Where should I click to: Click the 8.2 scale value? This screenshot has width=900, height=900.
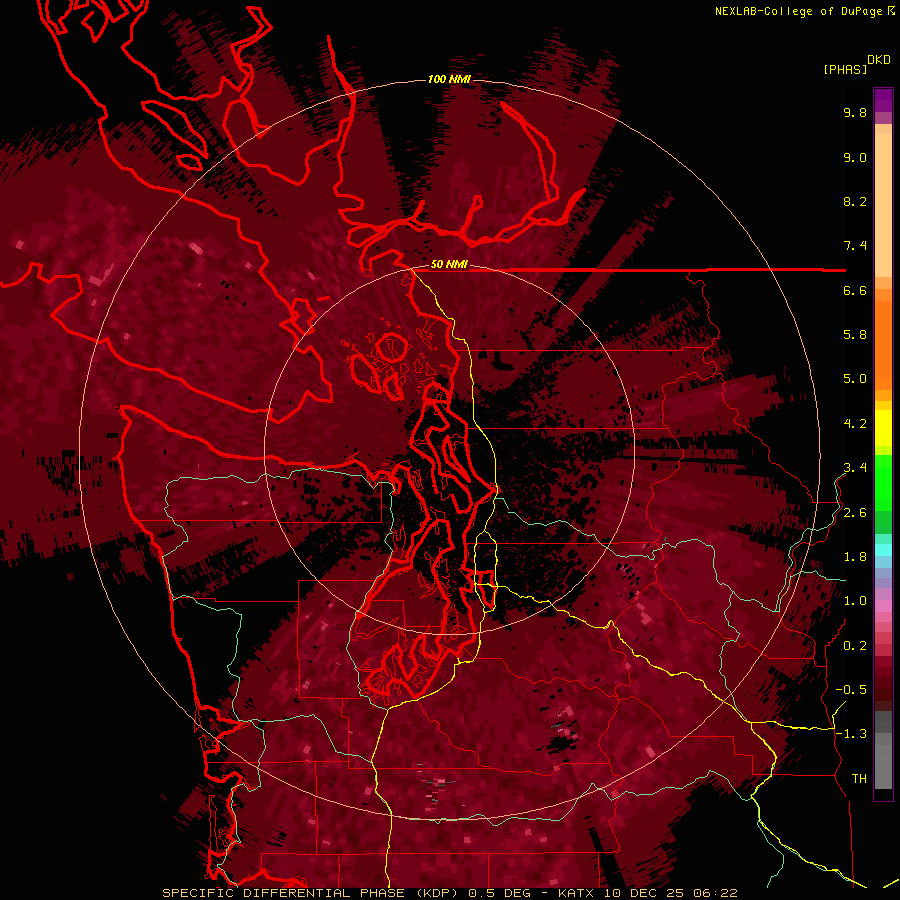(x=855, y=201)
